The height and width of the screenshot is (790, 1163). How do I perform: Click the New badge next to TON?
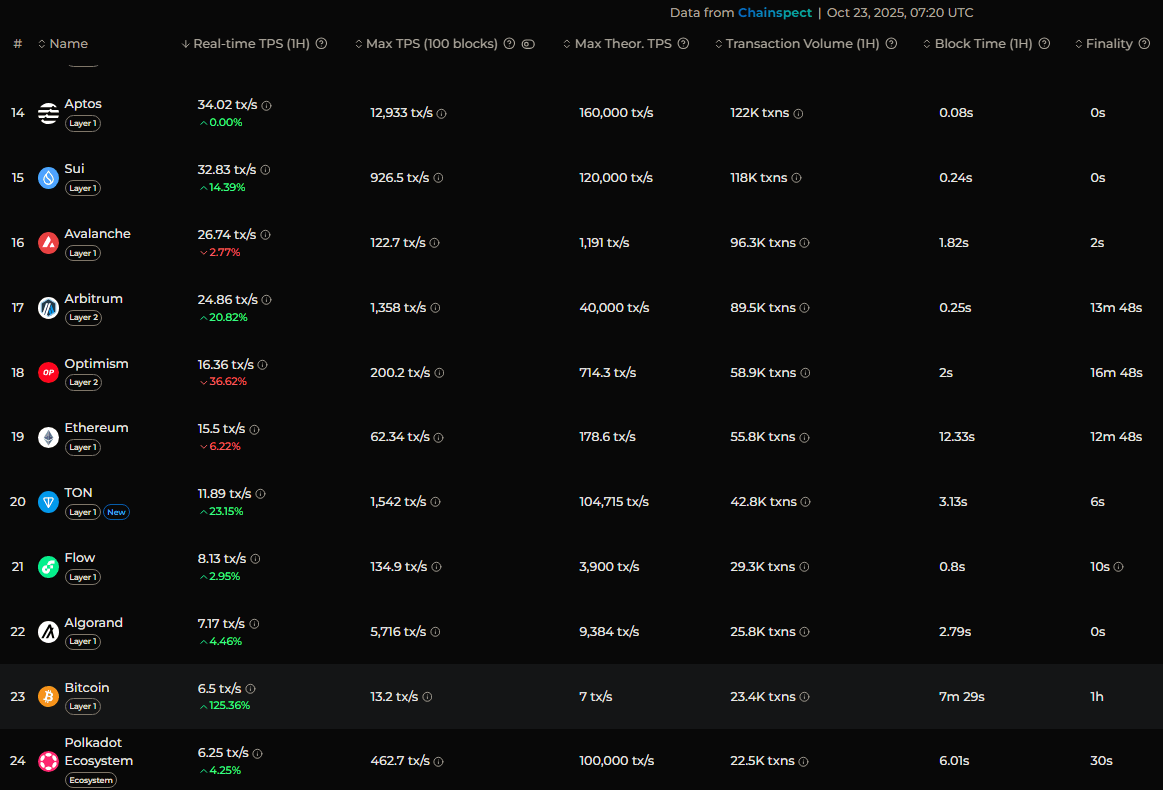pos(116,511)
